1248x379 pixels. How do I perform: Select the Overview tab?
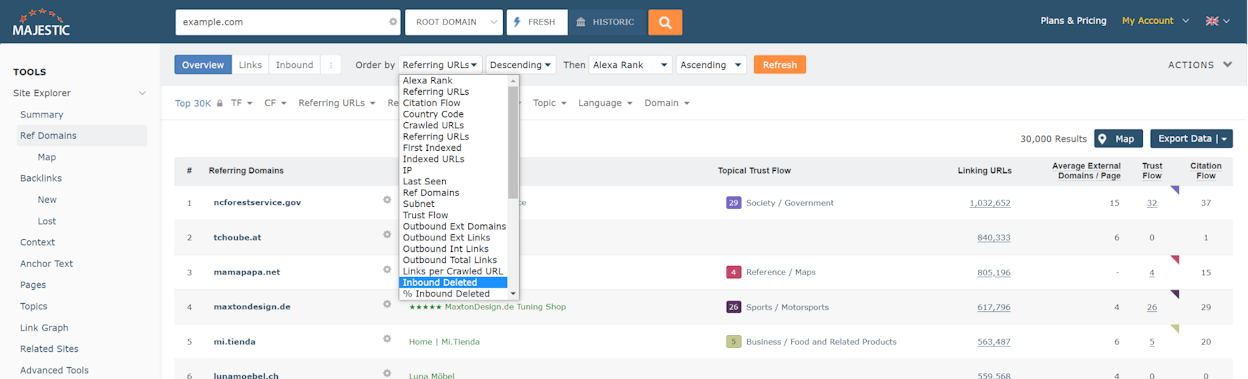(x=203, y=65)
